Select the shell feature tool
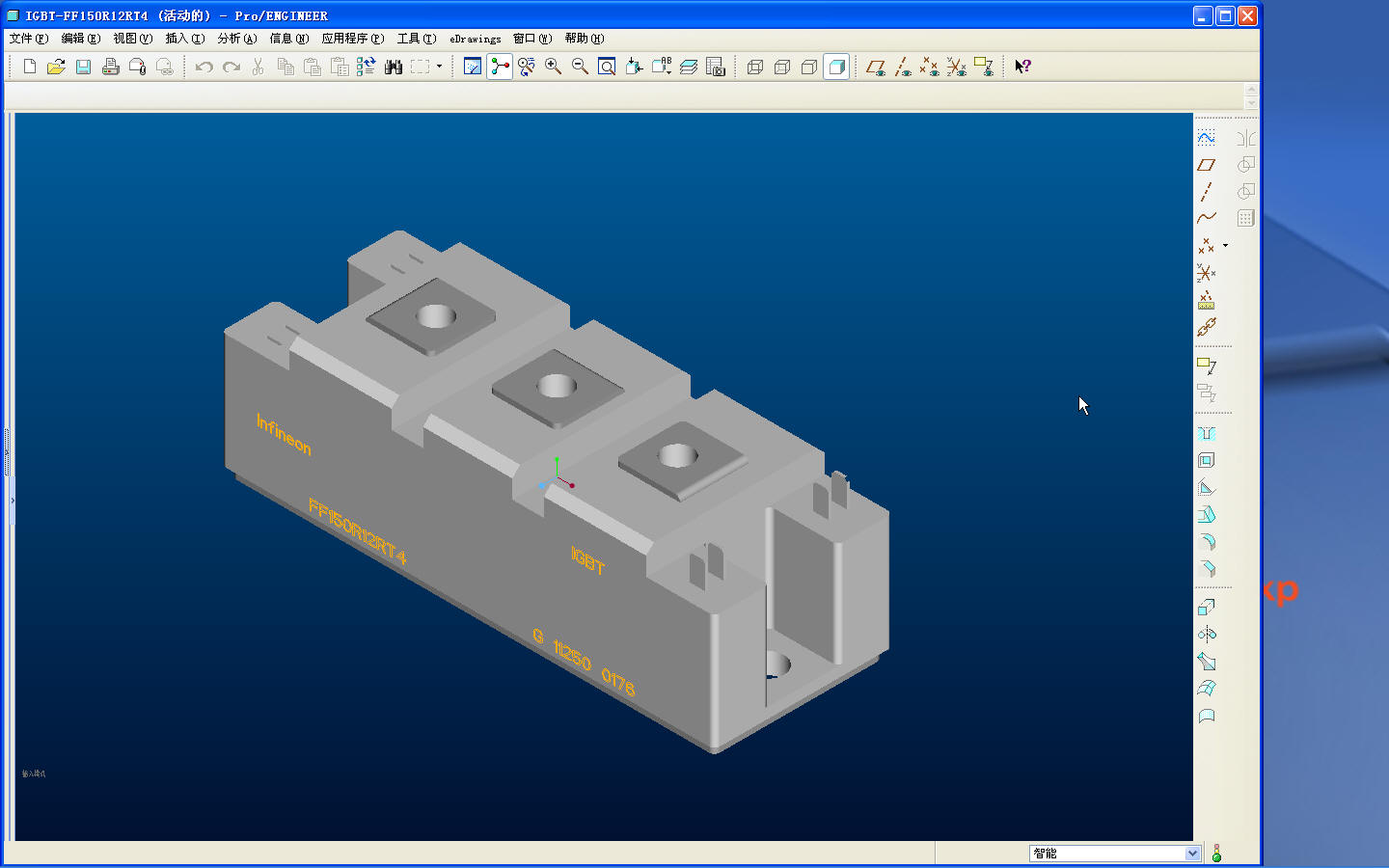Image resolution: width=1389 pixels, height=868 pixels. tap(1206, 460)
